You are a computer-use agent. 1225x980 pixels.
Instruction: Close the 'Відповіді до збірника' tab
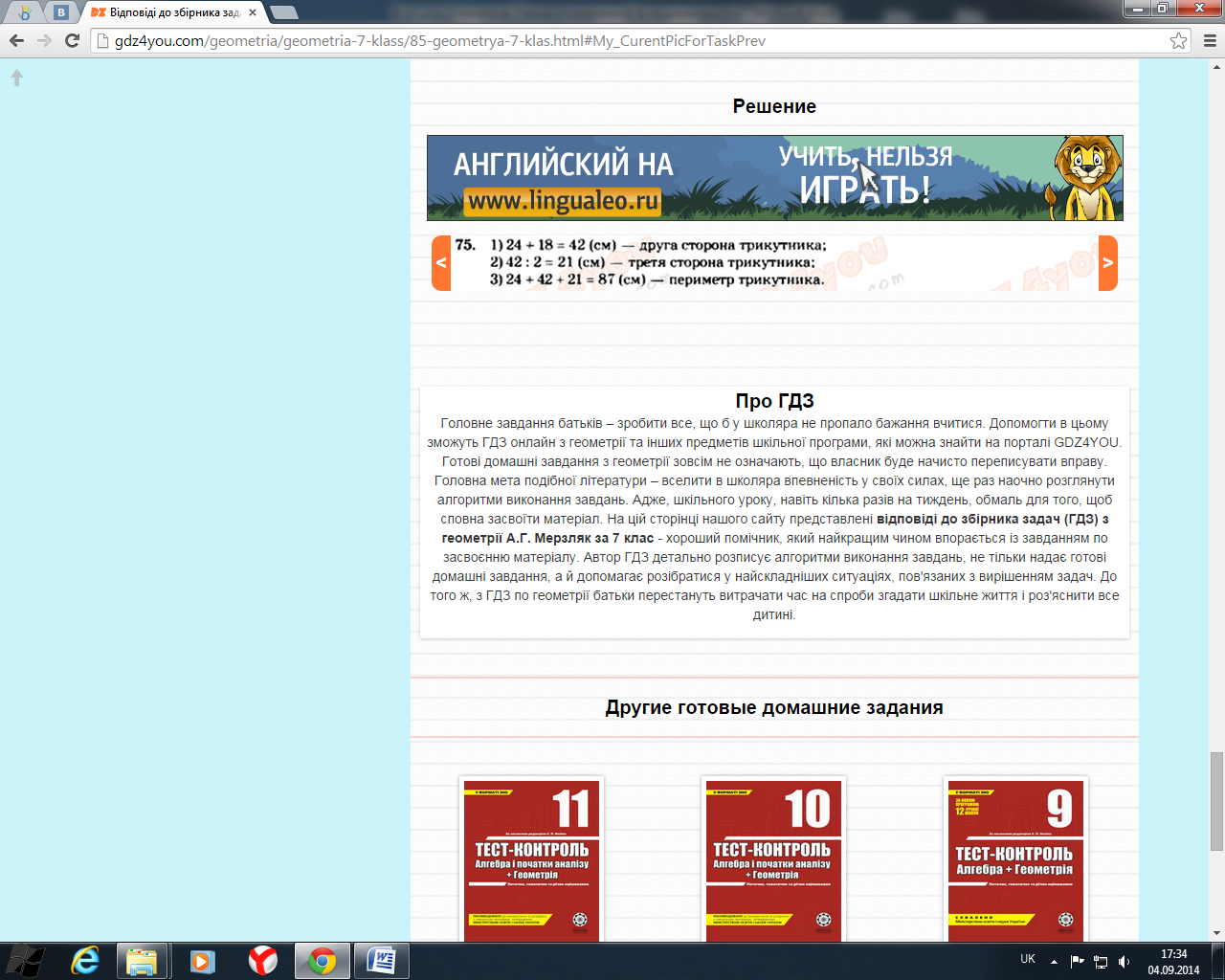coord(253,12)
